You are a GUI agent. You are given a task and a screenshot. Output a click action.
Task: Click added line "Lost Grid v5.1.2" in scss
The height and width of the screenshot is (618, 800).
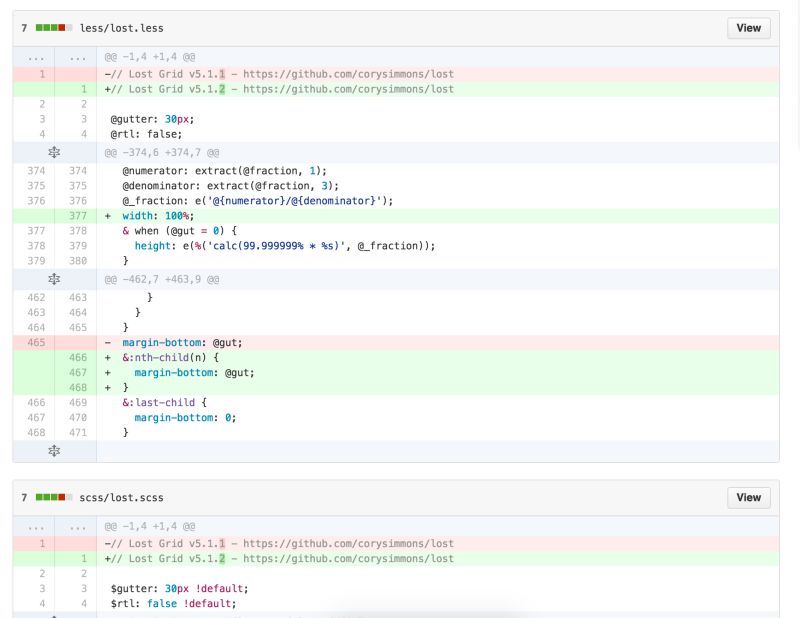pos(280,558)
